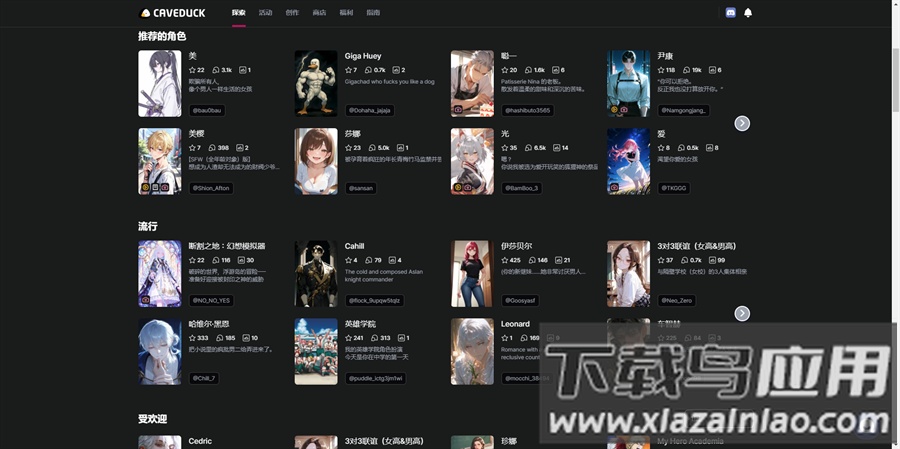Open the 指南 tab
The width and height of the screenshot is (900, 449).
tap(373, 13)
